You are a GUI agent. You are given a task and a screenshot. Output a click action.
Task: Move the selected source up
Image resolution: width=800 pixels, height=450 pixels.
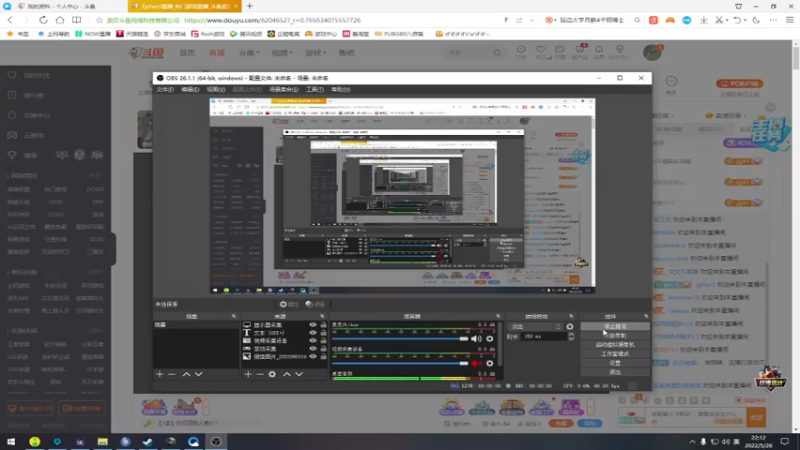pos(287,374)
